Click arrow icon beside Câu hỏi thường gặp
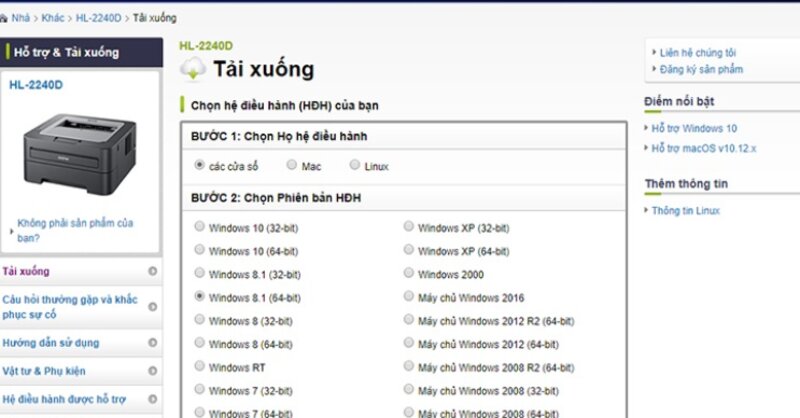 pyautogui.click(x=153, y=307)
